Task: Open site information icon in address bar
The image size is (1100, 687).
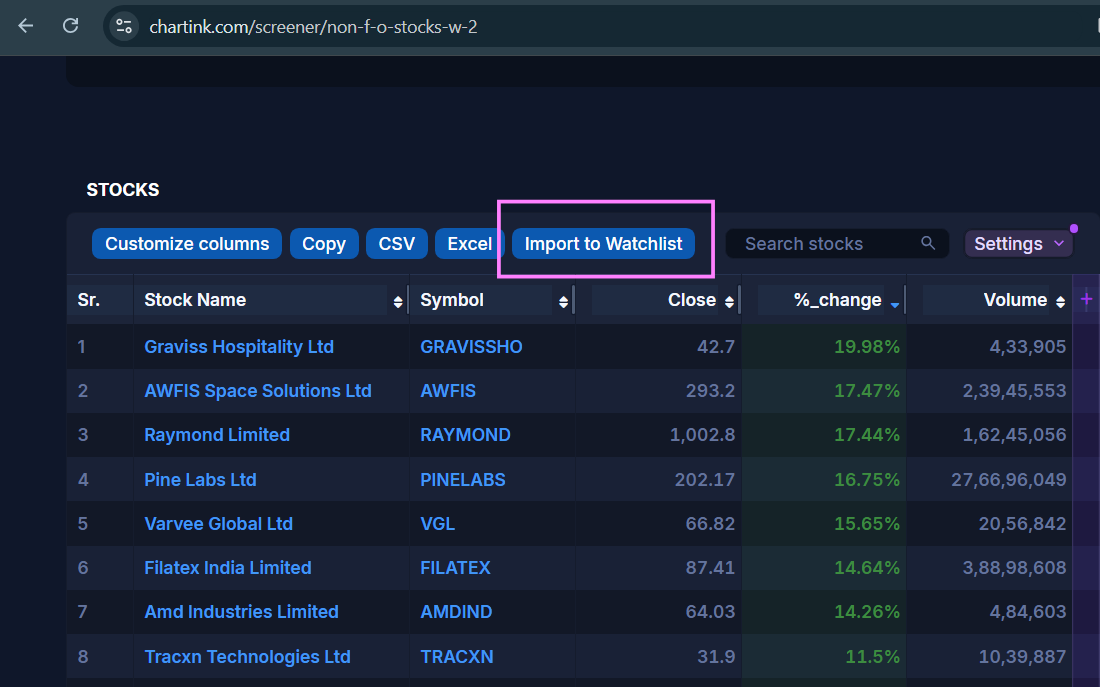Action: [x=124, y=27]
